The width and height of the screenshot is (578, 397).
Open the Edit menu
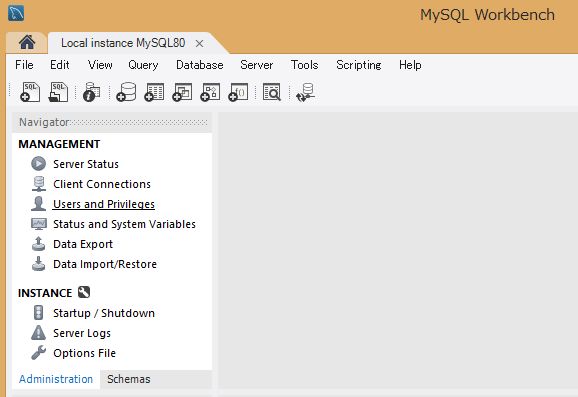(x=60, y=65)
